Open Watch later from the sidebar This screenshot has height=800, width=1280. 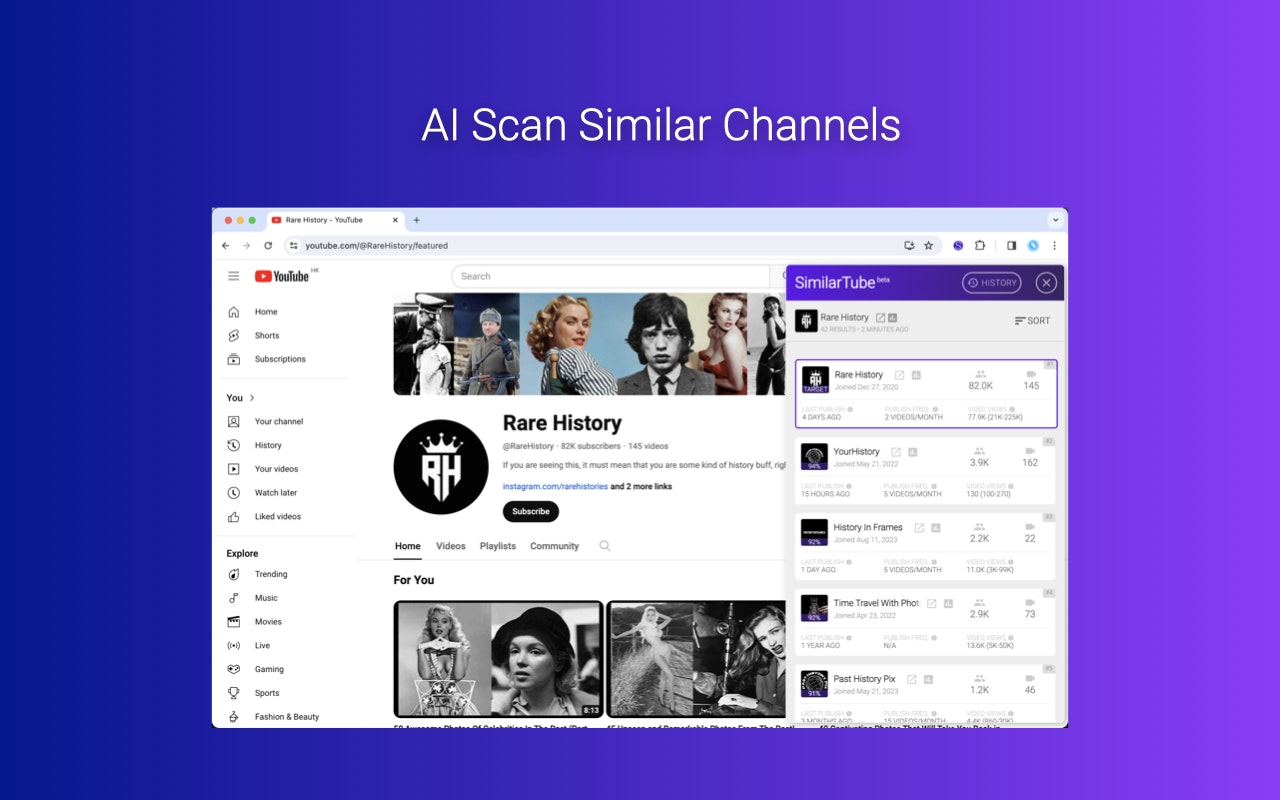coord(274,492)
